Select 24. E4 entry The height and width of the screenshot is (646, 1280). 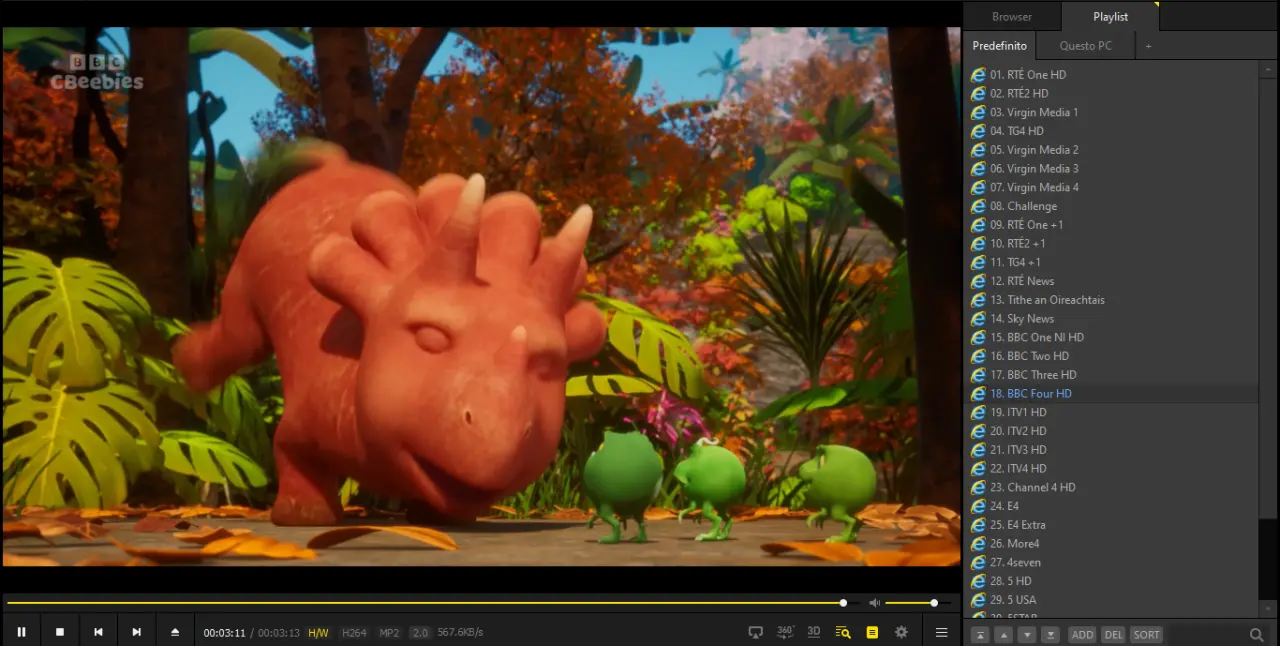click(1112, 506)
